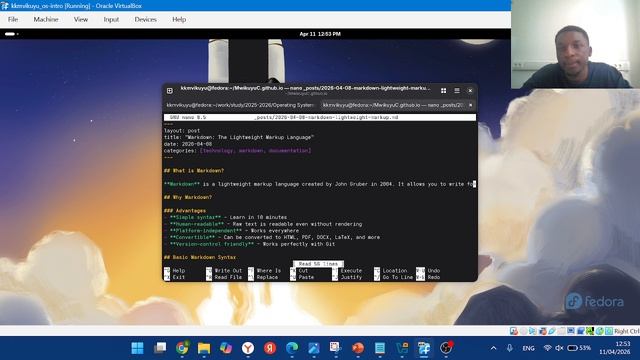The height and width of the screenshot is (360, 640).
Task: Click the VirtualBox optical disk indicator
Action: point(523,331)
